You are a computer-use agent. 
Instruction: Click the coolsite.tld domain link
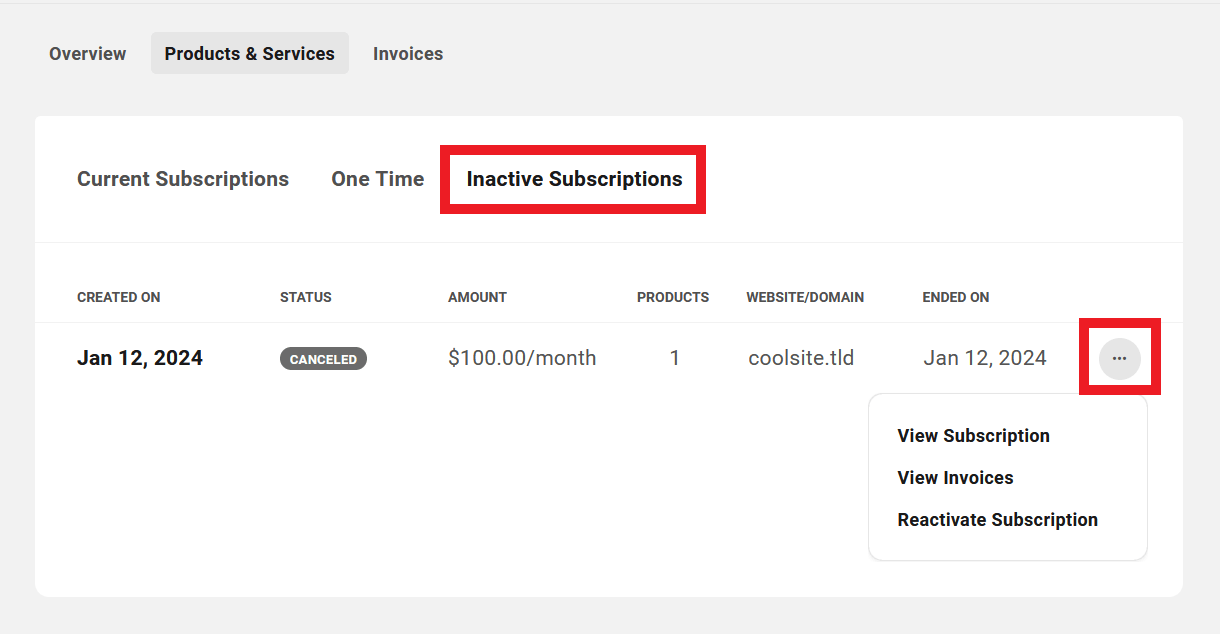(x=801, y=357)
